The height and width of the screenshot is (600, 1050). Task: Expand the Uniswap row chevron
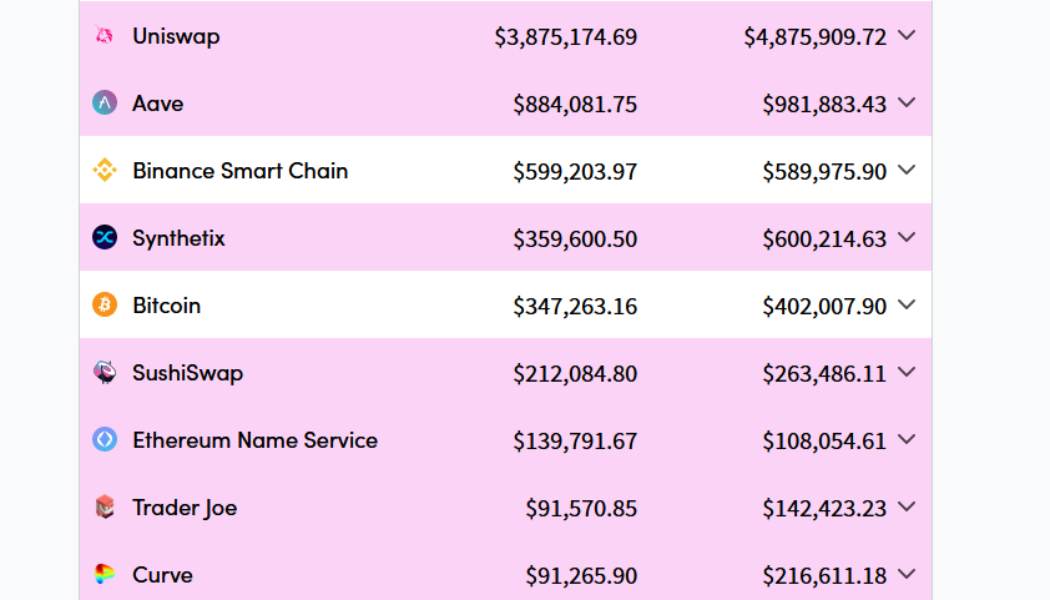tap(907, 35)
